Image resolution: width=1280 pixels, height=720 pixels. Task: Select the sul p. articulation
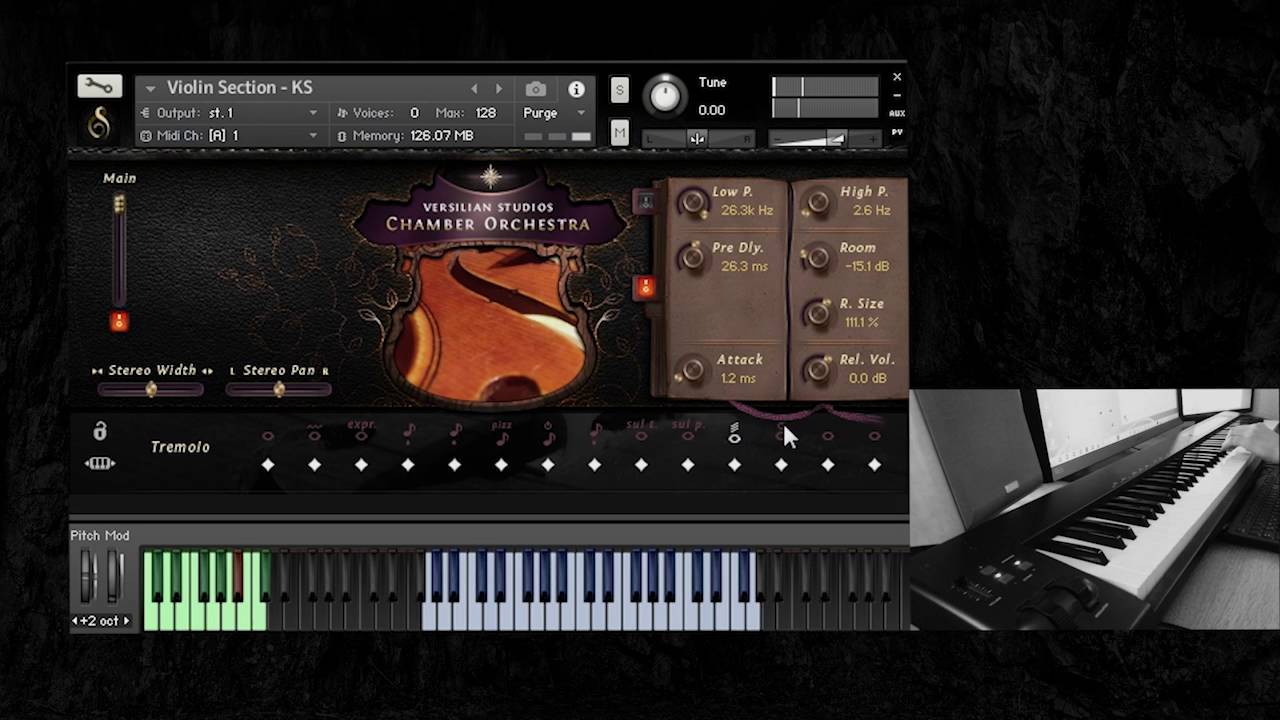pyautogui.click(x=687, y=431)
